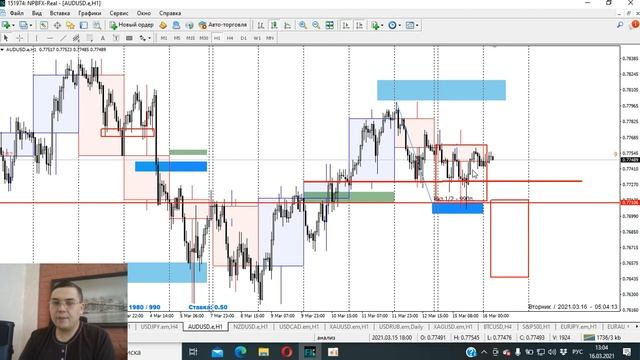Expand the Periods clock dropdown arrow
Image resolution: width=640 pixels, height=360 pixels.
pyautogui.click(x=399, y=25)
